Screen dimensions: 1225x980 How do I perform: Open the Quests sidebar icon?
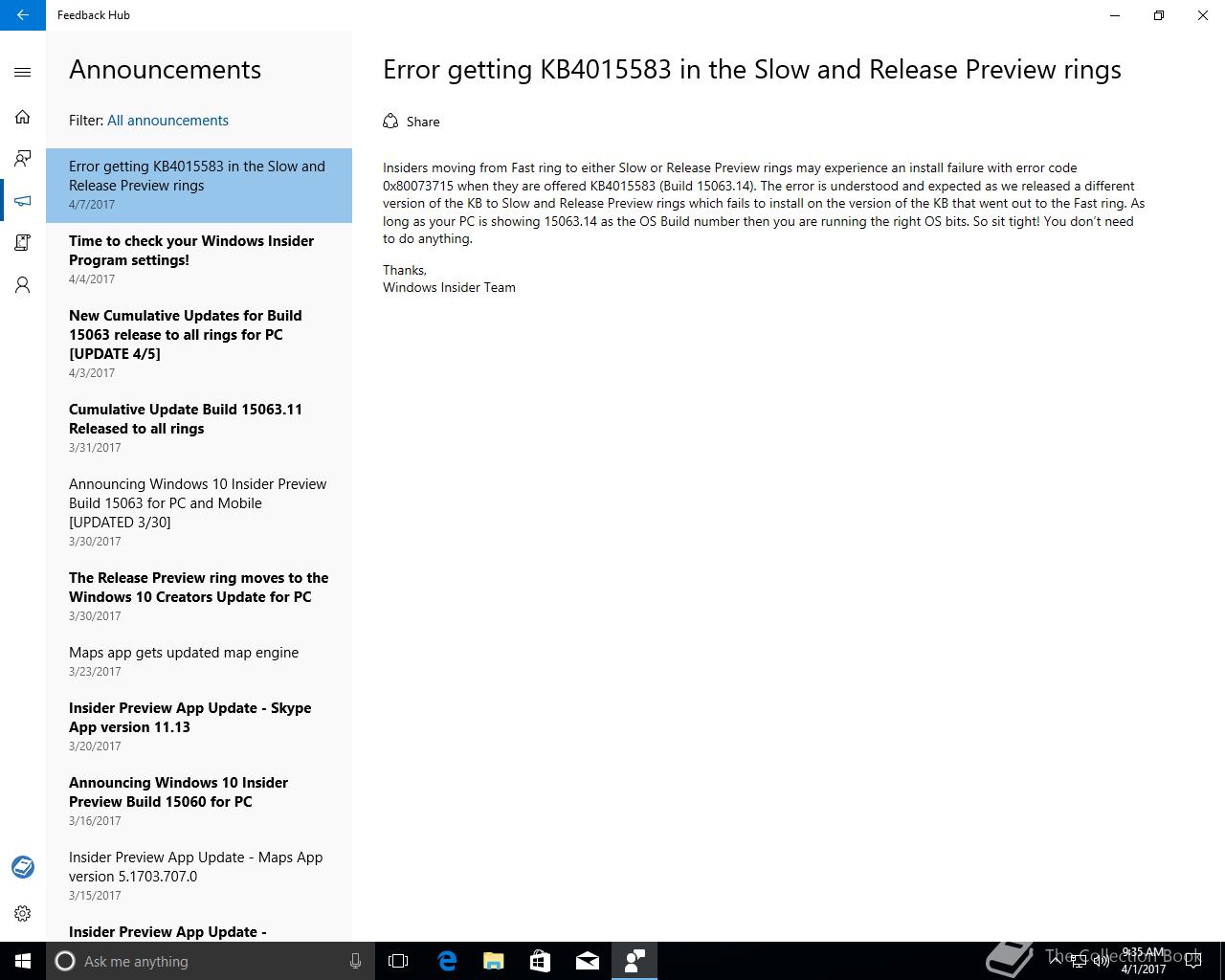coord(23,243)
